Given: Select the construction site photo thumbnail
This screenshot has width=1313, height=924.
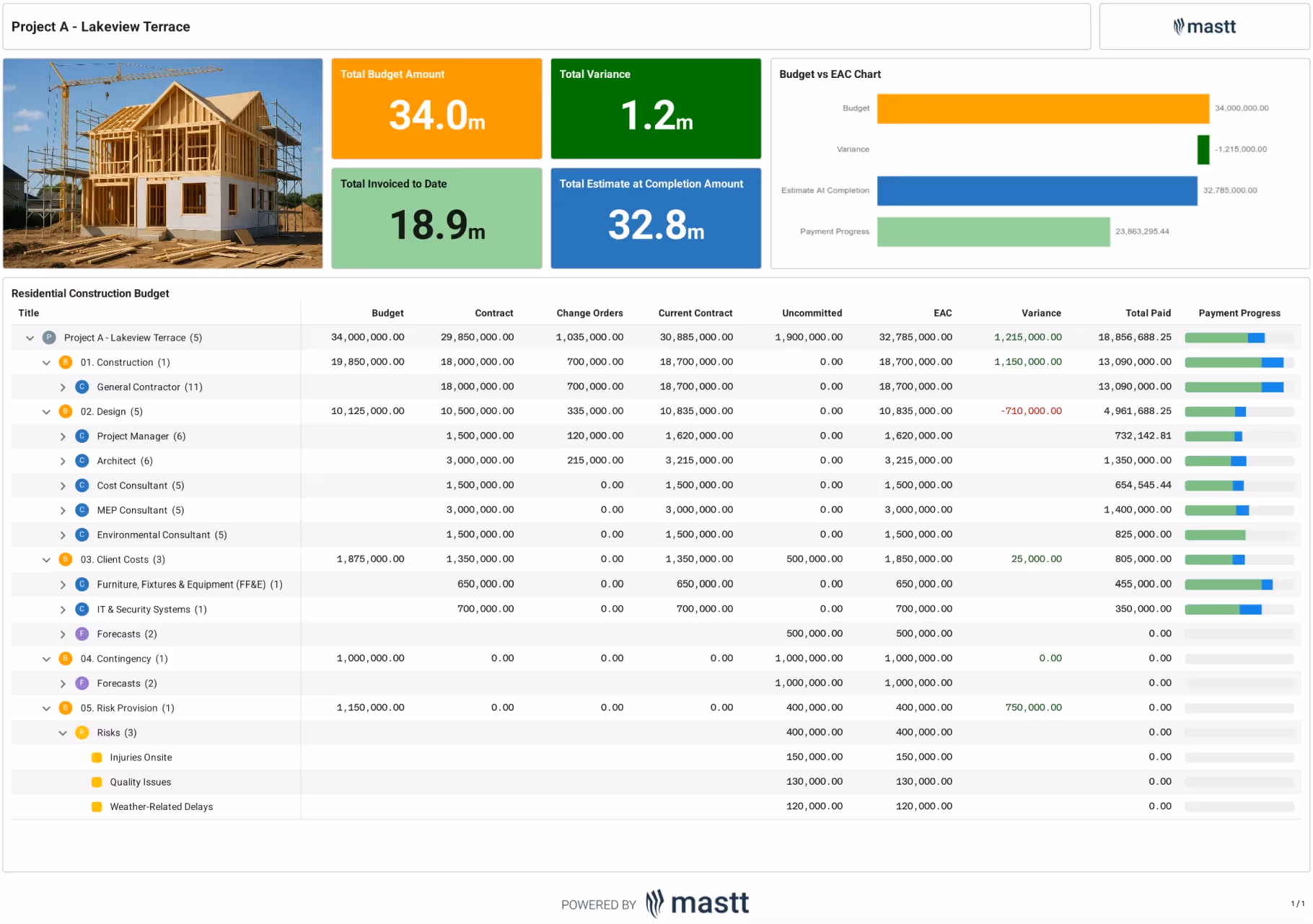Looking at the screenshot, I should click(162, 164).
